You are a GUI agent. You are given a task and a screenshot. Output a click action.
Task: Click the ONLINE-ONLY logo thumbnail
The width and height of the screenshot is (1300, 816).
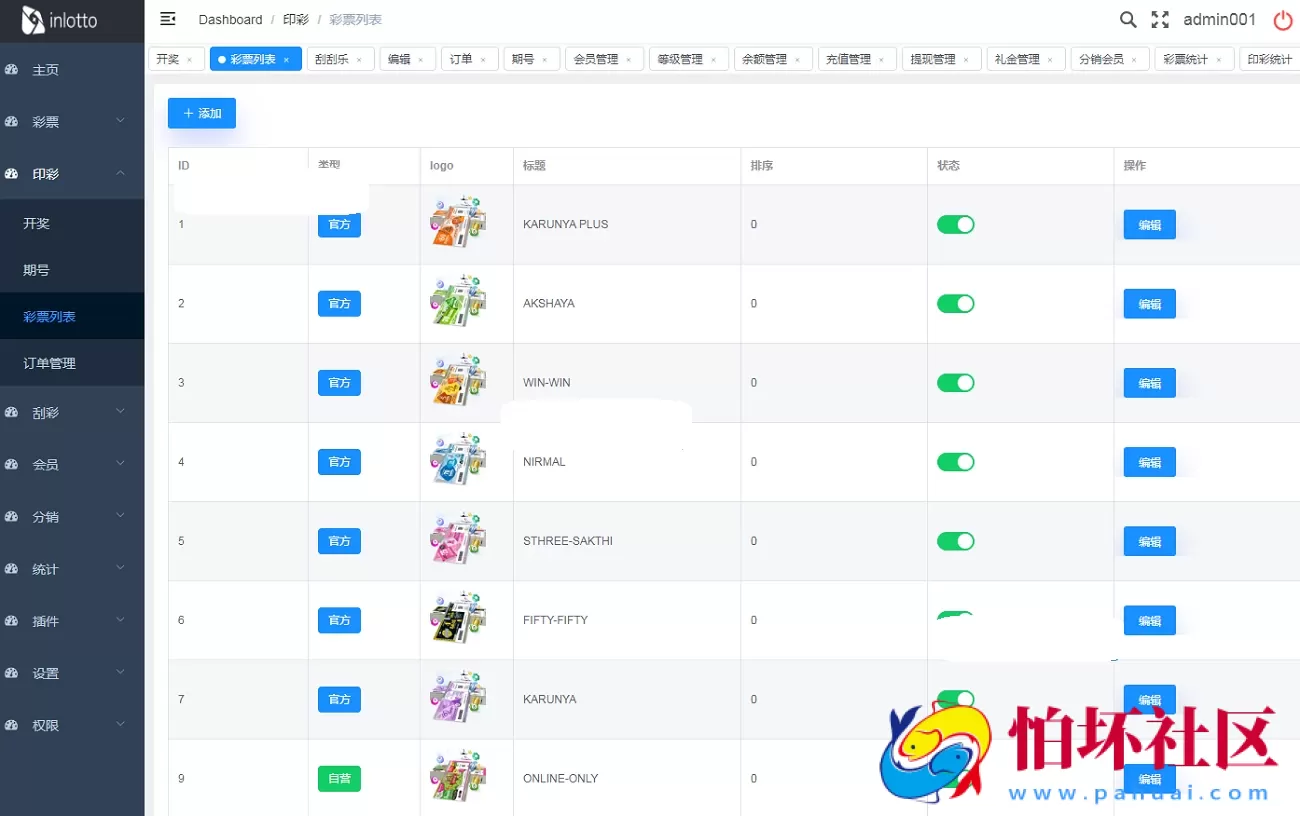pyautogui.click(x=457, y=777)
